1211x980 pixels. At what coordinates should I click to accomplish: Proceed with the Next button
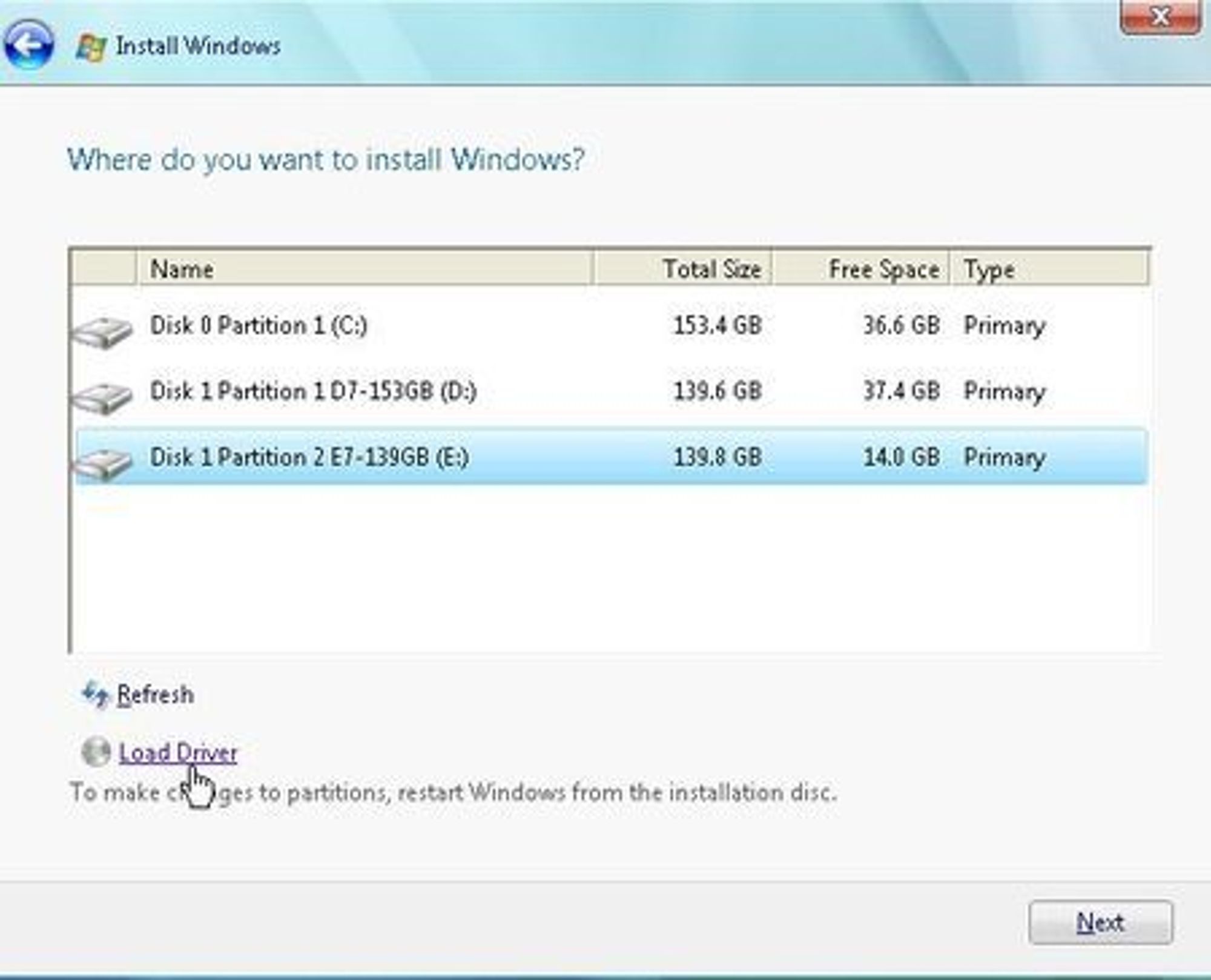[x=1100, y=922]
